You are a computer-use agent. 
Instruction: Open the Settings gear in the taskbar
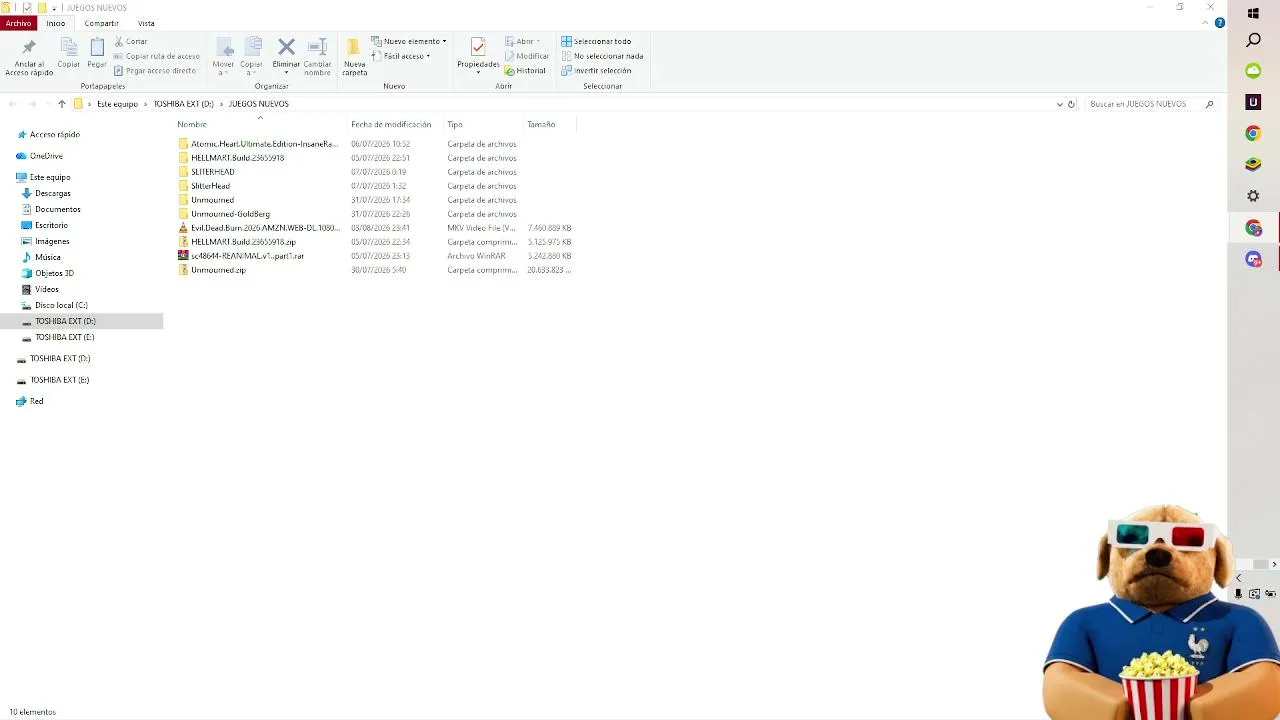tap(1253, 196)
